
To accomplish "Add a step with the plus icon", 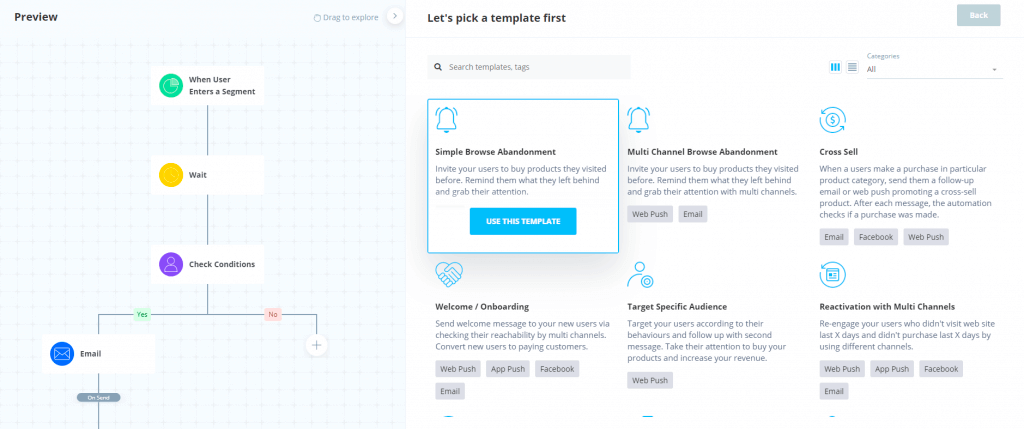I will coord(316,345).
